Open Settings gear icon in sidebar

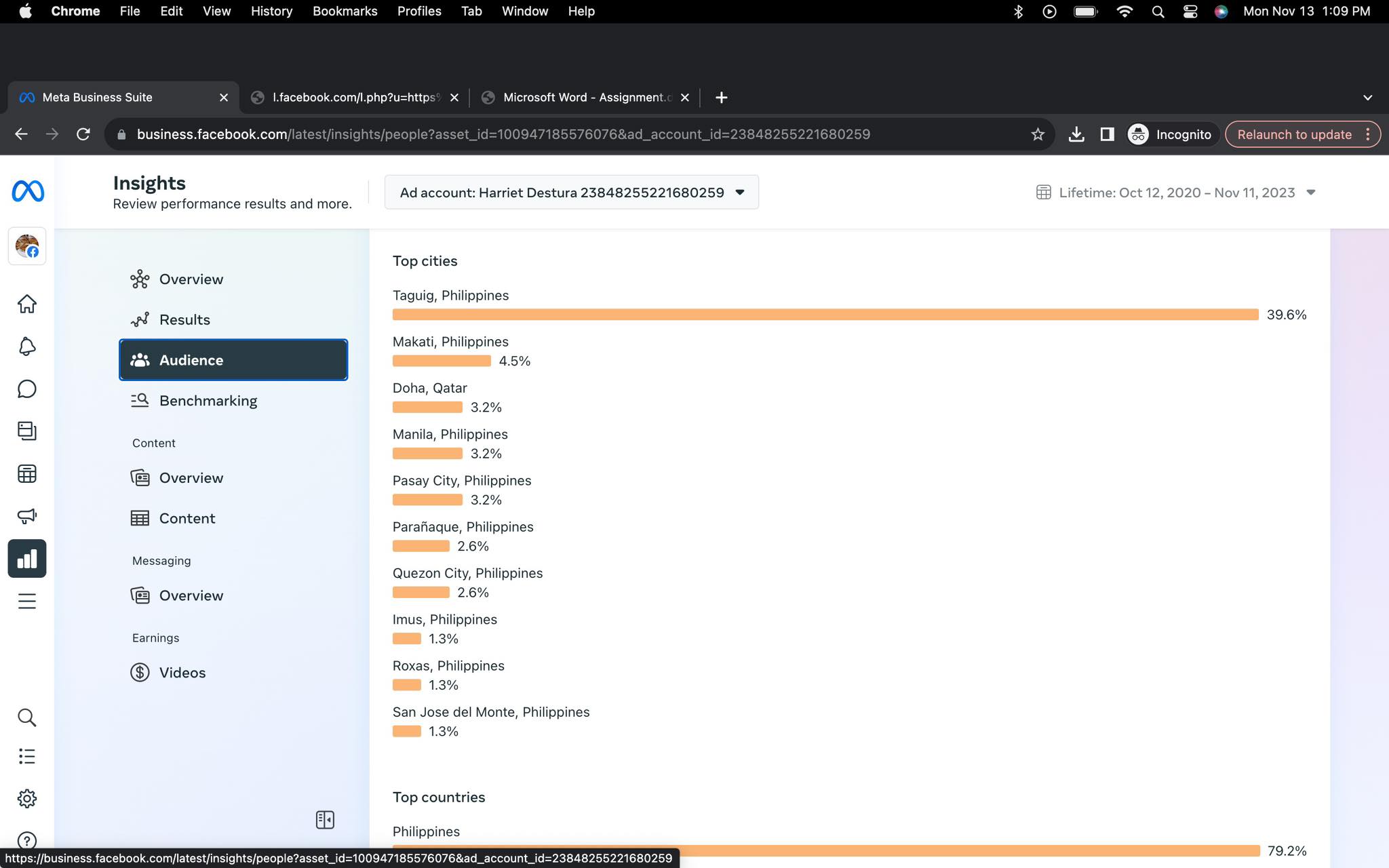pos(26,798)
